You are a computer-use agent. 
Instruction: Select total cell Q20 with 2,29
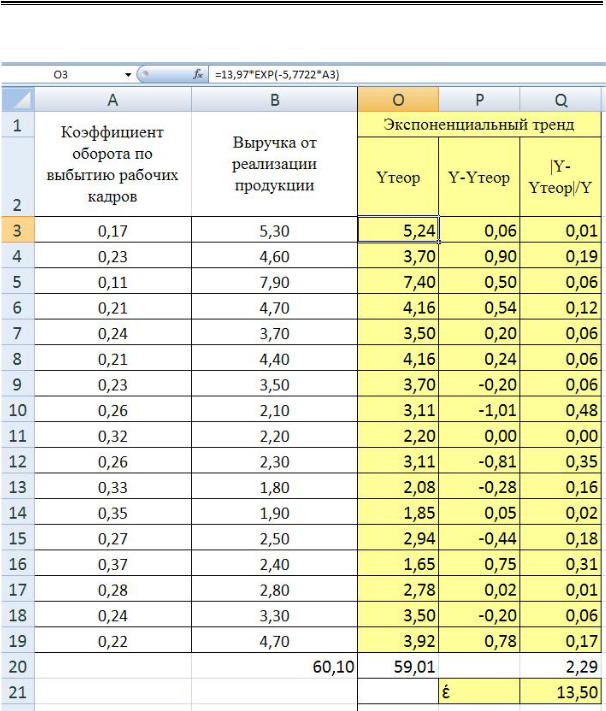pos(561,666)
